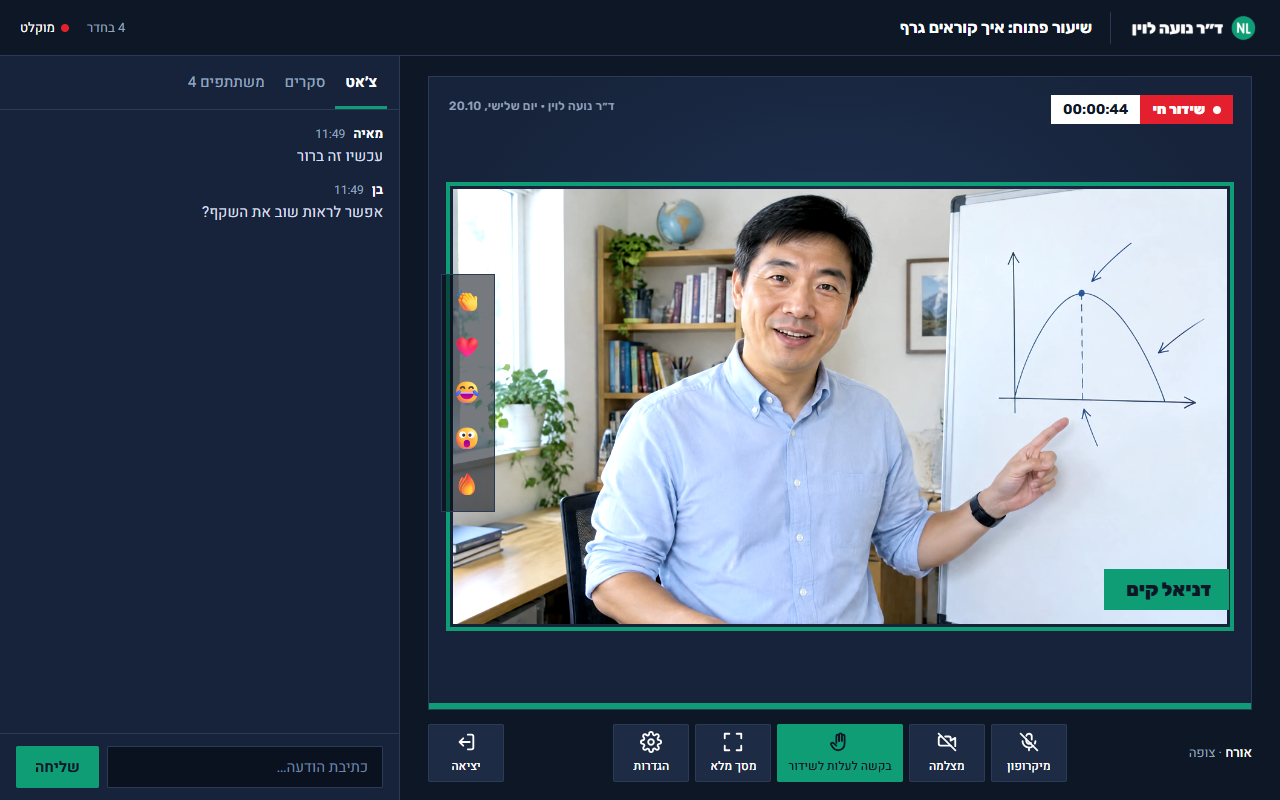Focus the message input field (כתיבת הודעה)
Screen dimensions: 1280x800
[245, 767]
